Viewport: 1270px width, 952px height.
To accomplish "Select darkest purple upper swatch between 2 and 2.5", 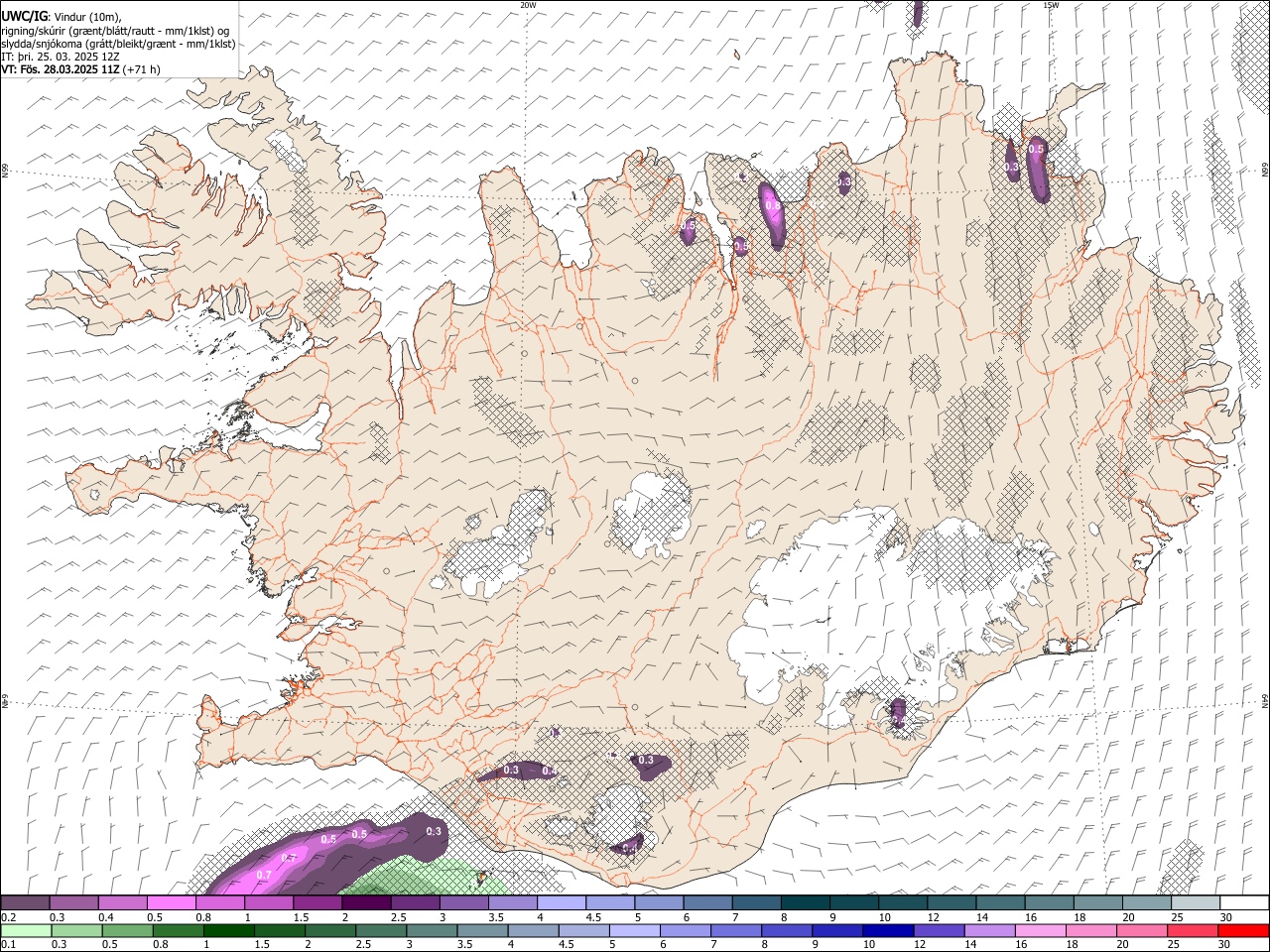I will 365,902.
